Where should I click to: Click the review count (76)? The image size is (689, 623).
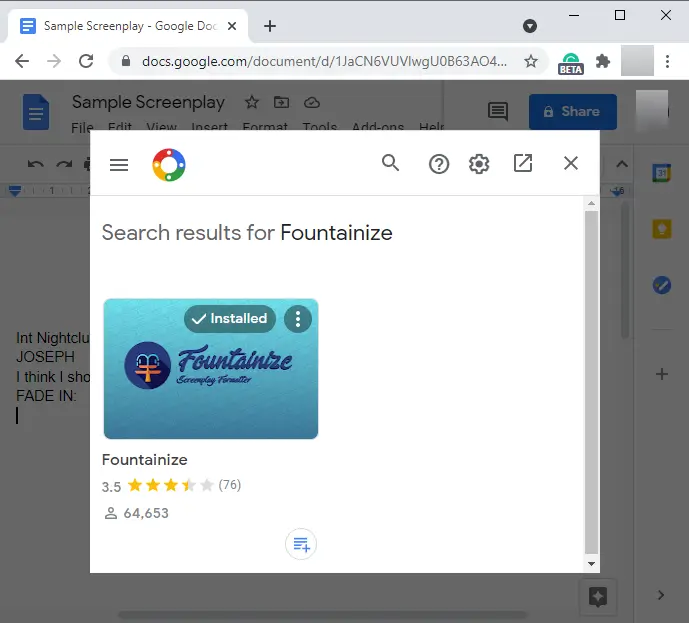(x=230, y=485)
